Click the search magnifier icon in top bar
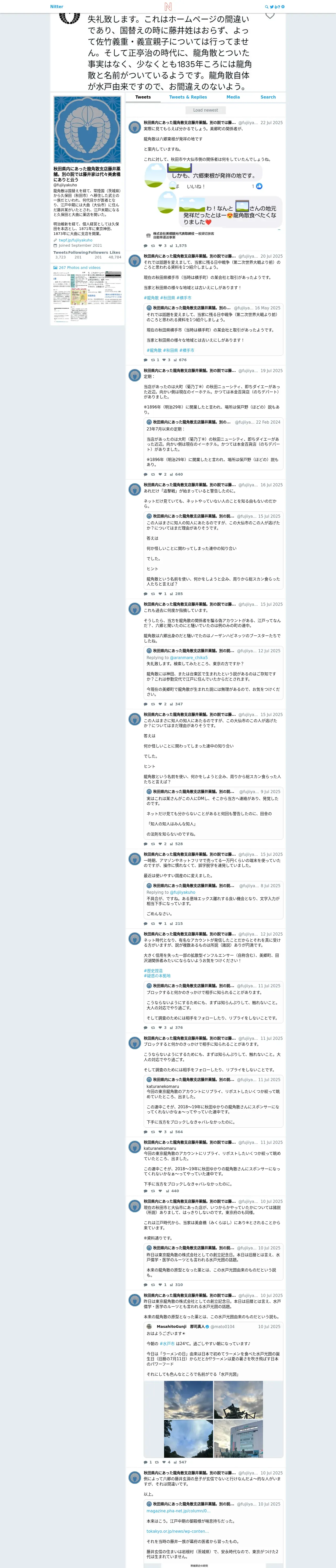The height and width of the screenshot is (1568, 336). [266, 7]
